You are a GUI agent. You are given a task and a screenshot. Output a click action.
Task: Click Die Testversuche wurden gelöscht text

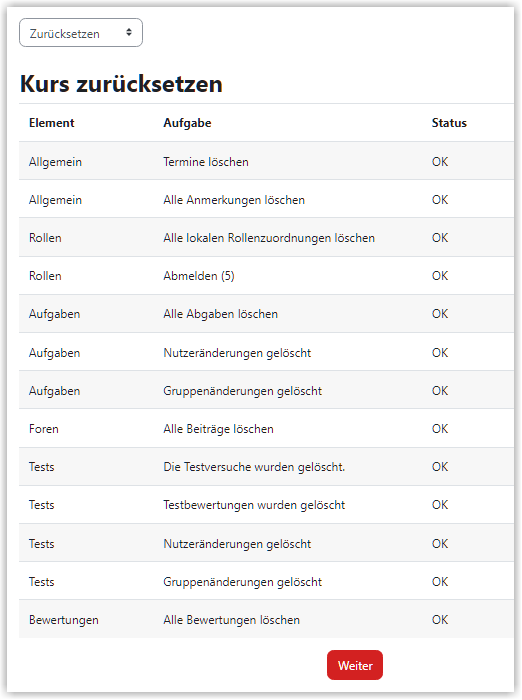(x=254, y=467)
